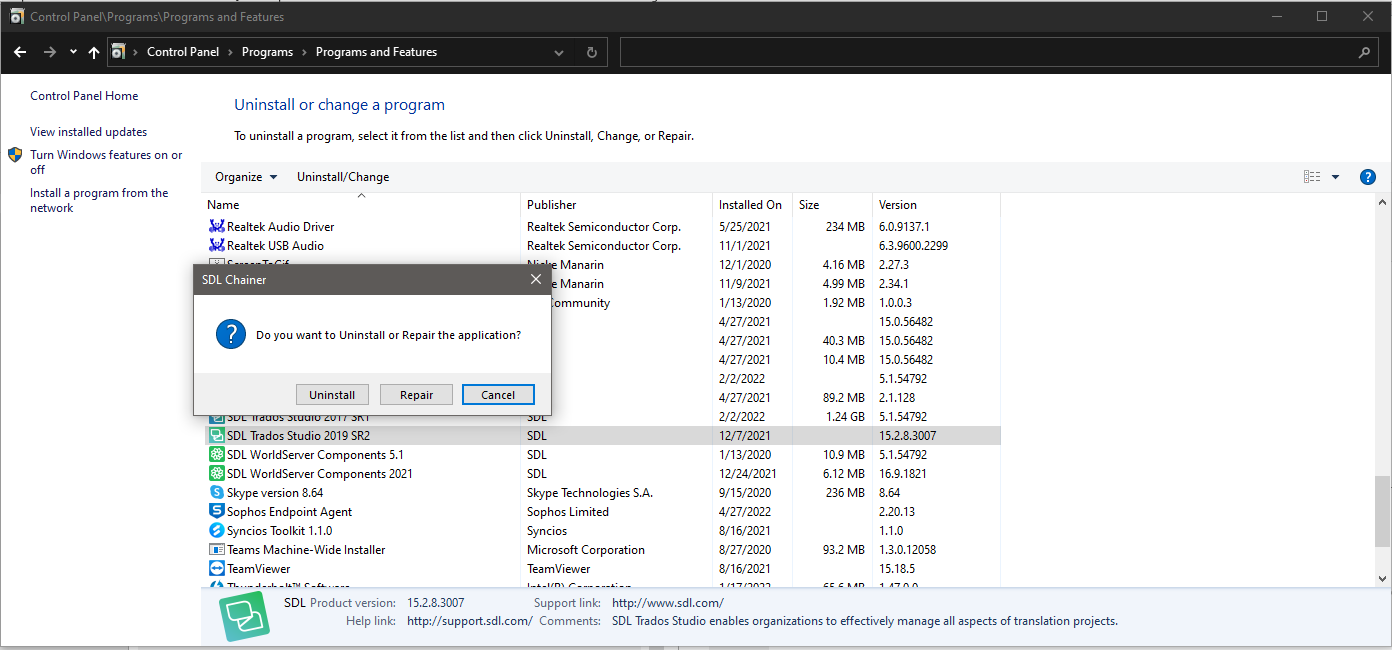Click the Sophos Endpoint Agent shield icon
1392x650 pixels.
217,511
